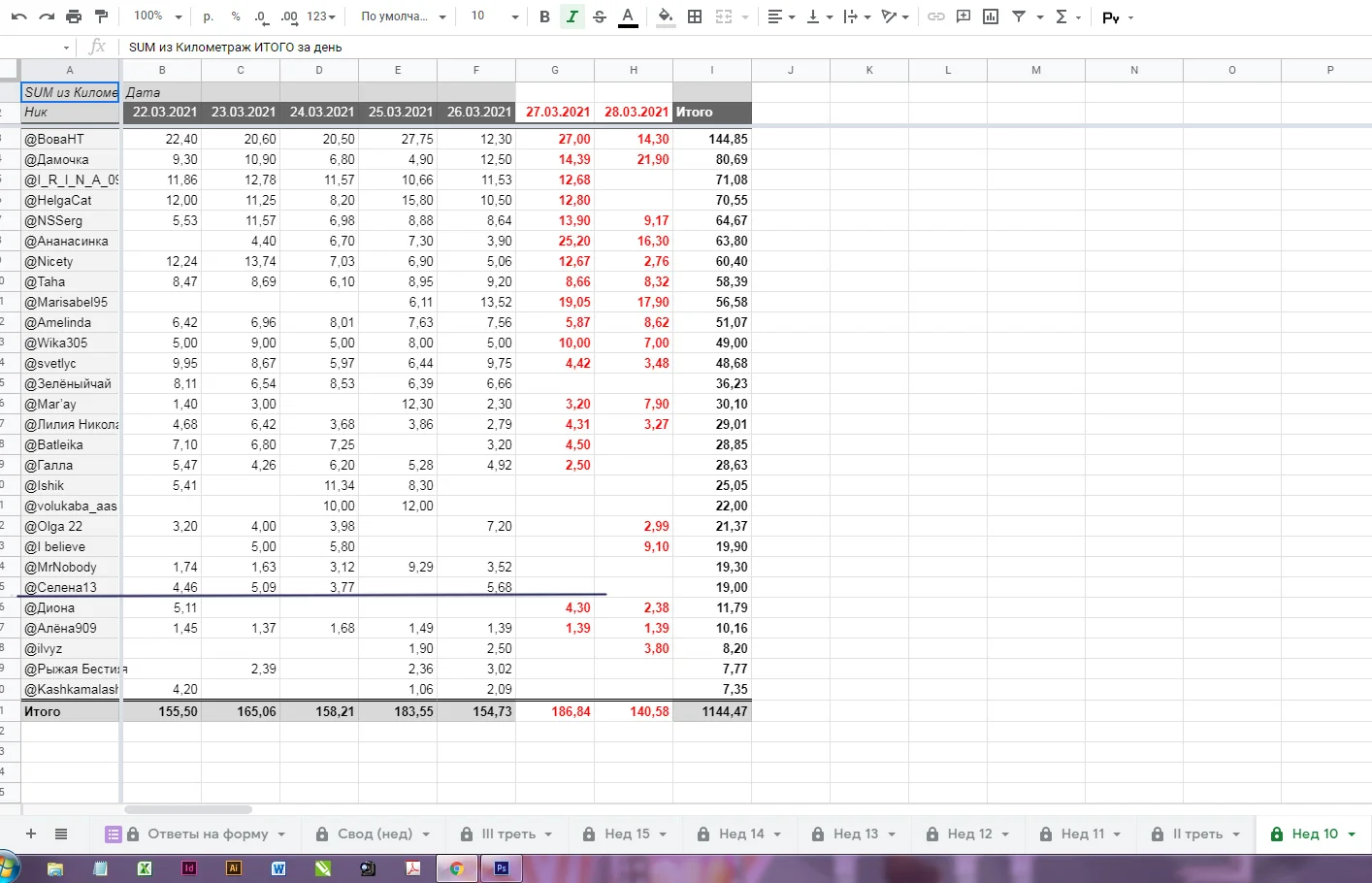Screen dimensions: 1372x883
Task: Toggle strikethrough text formatting
Action: [600, 16]
